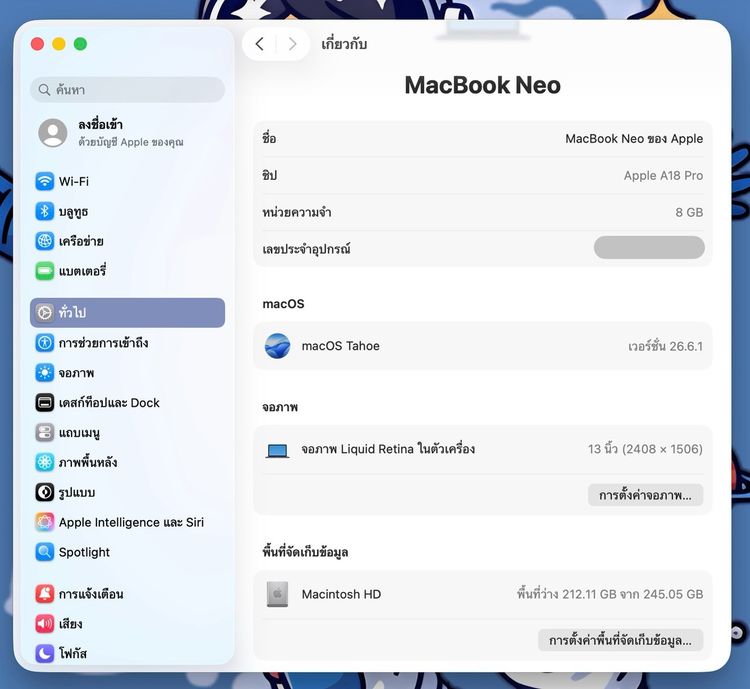Click the blurred serial number field

click(649, 247)
